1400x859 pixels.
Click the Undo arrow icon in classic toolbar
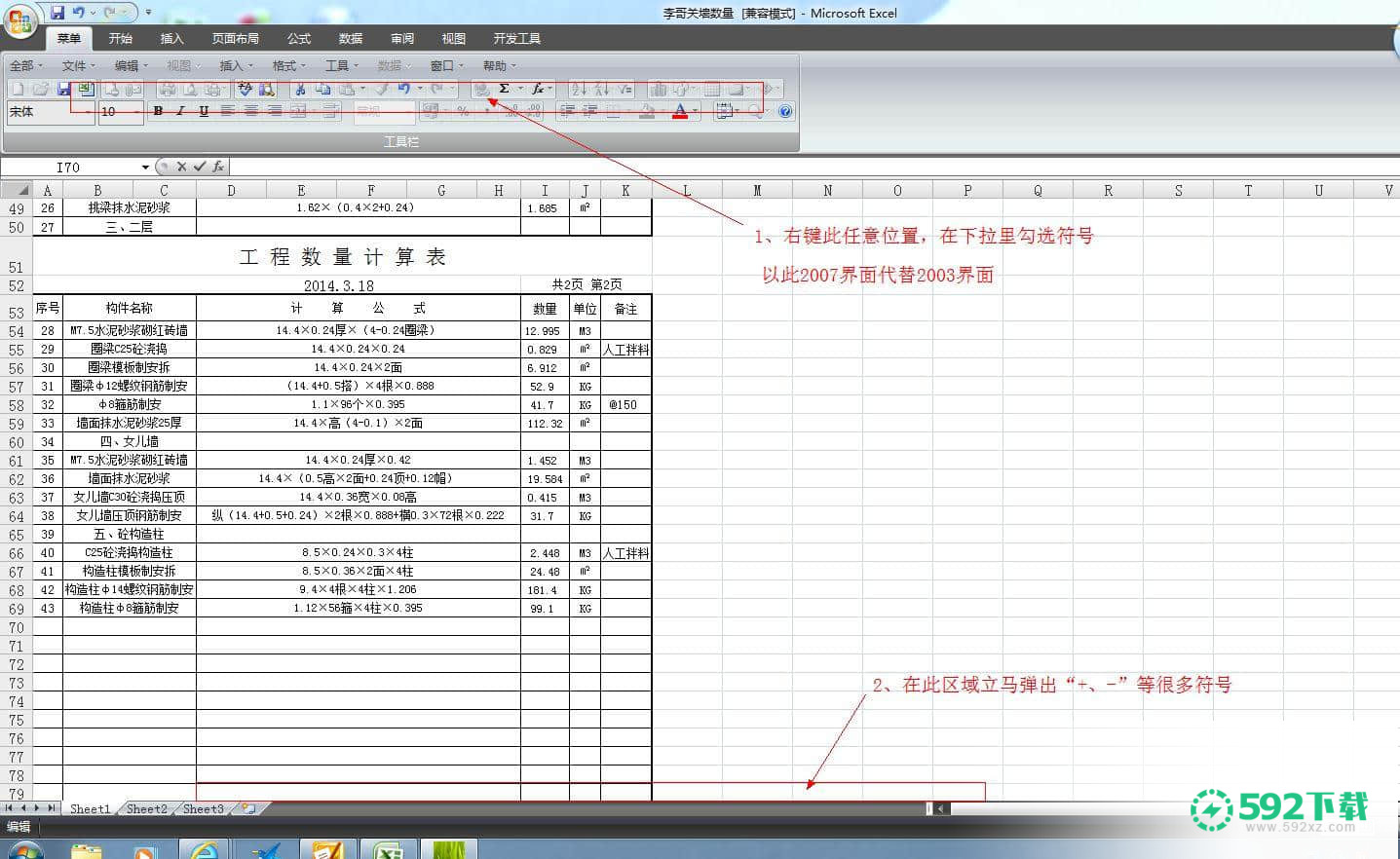point(403,89)
